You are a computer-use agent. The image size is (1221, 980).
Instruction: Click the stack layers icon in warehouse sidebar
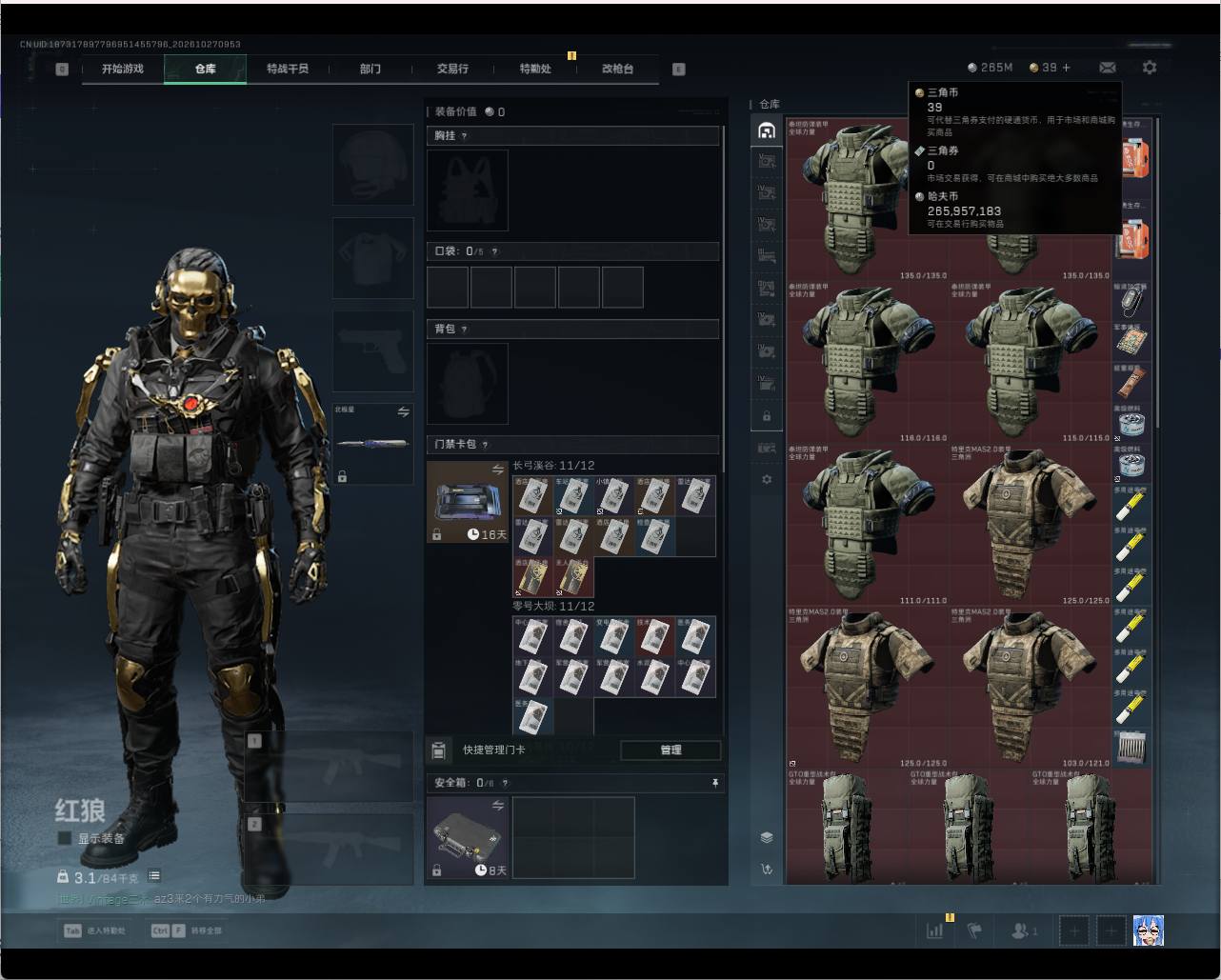coord(767,837)
